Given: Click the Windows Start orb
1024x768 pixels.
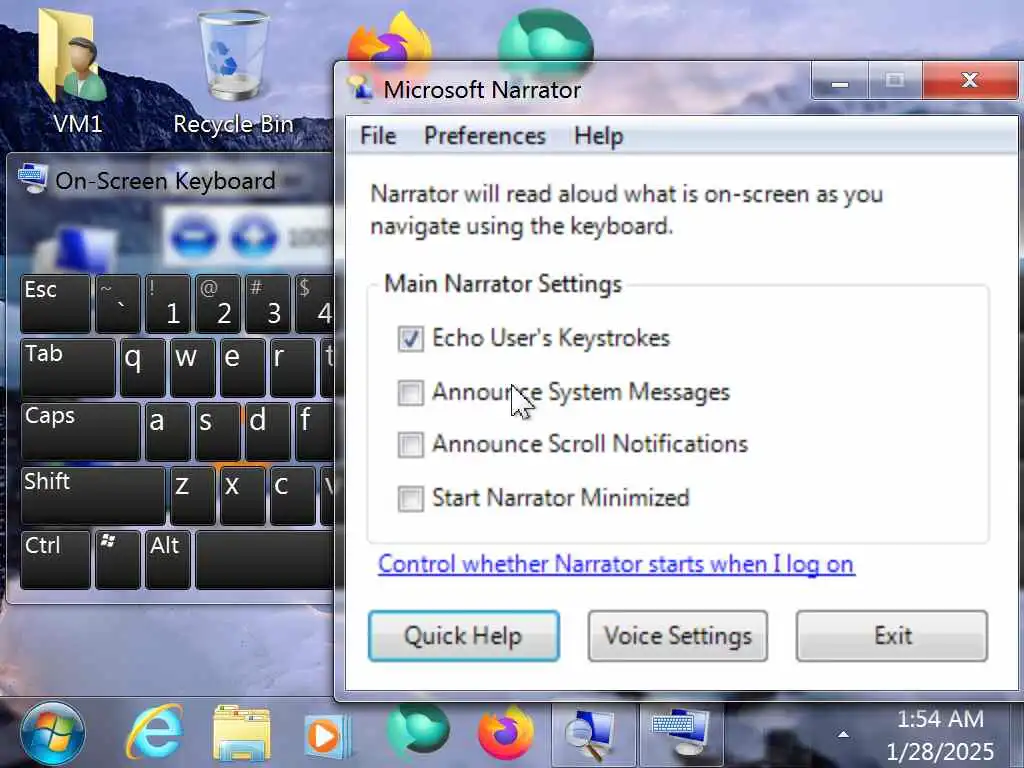Looking at the screenshot, I should (x=52, y=733).
